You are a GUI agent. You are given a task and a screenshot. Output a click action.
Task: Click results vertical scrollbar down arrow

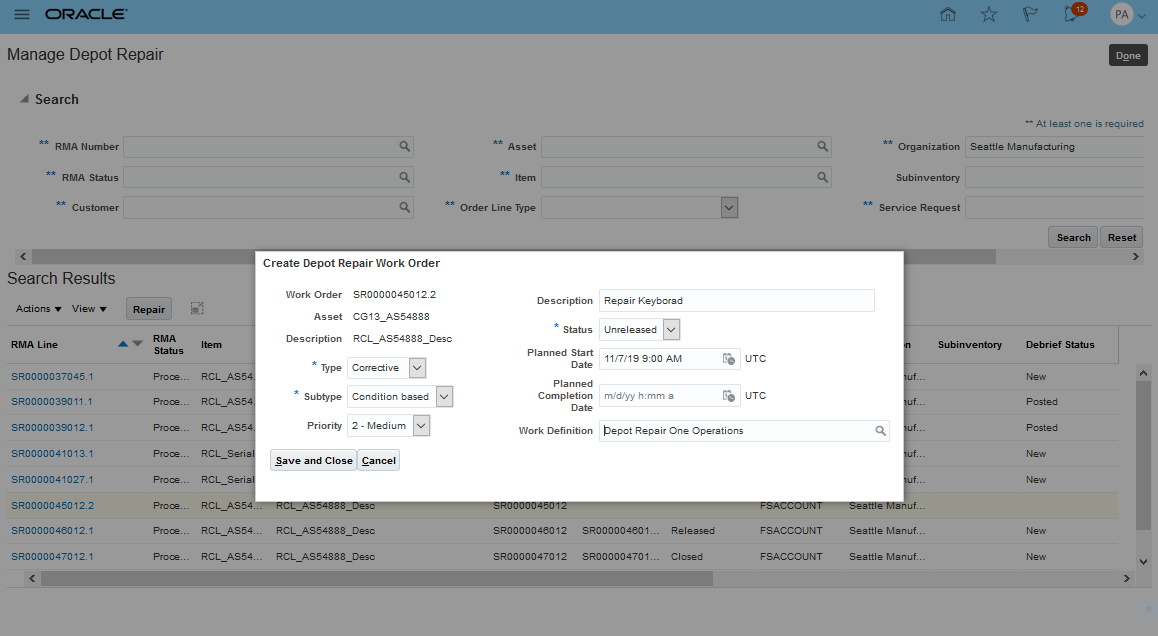[x=1143, y=561]
